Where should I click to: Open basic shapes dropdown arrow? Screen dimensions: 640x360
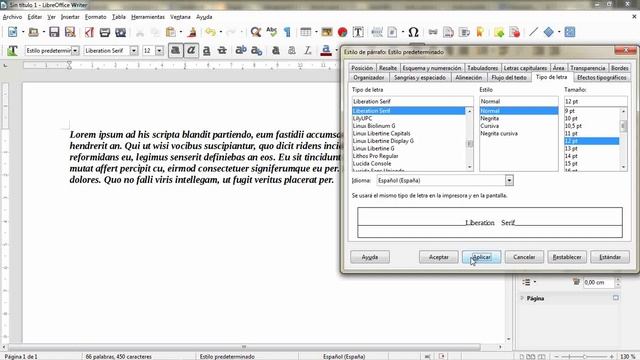pos(559,32)
